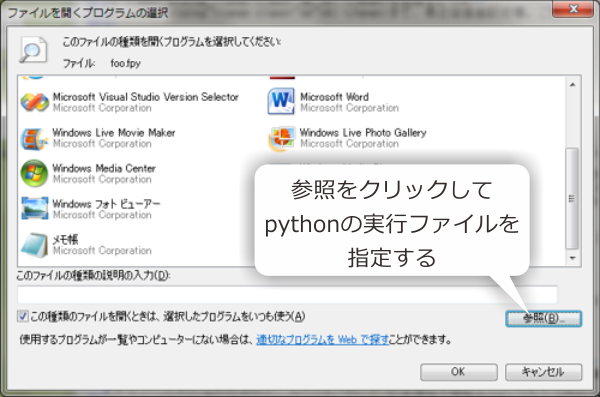Confirm with the OK button
The image size is (600, 397).
[x=459, y=372]
